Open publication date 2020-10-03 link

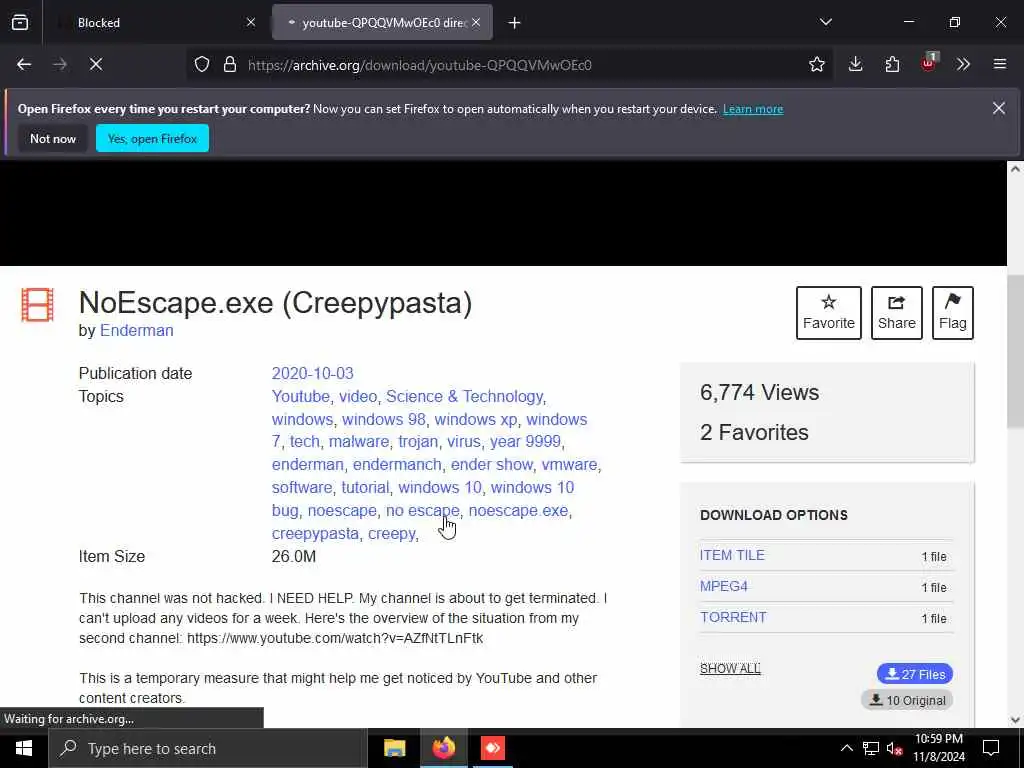point(312,374)
